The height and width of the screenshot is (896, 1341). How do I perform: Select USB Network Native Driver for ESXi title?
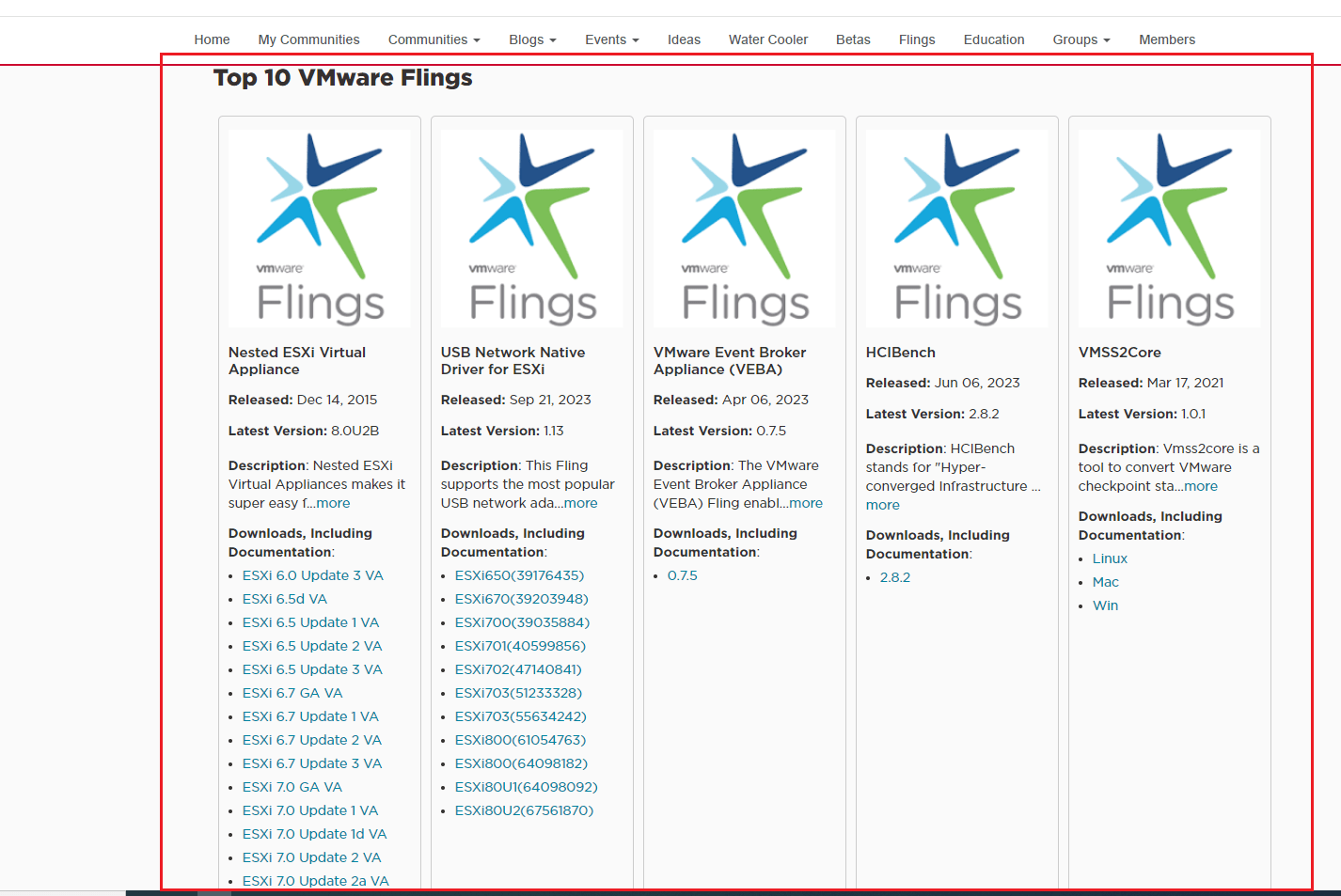(513, 361)
